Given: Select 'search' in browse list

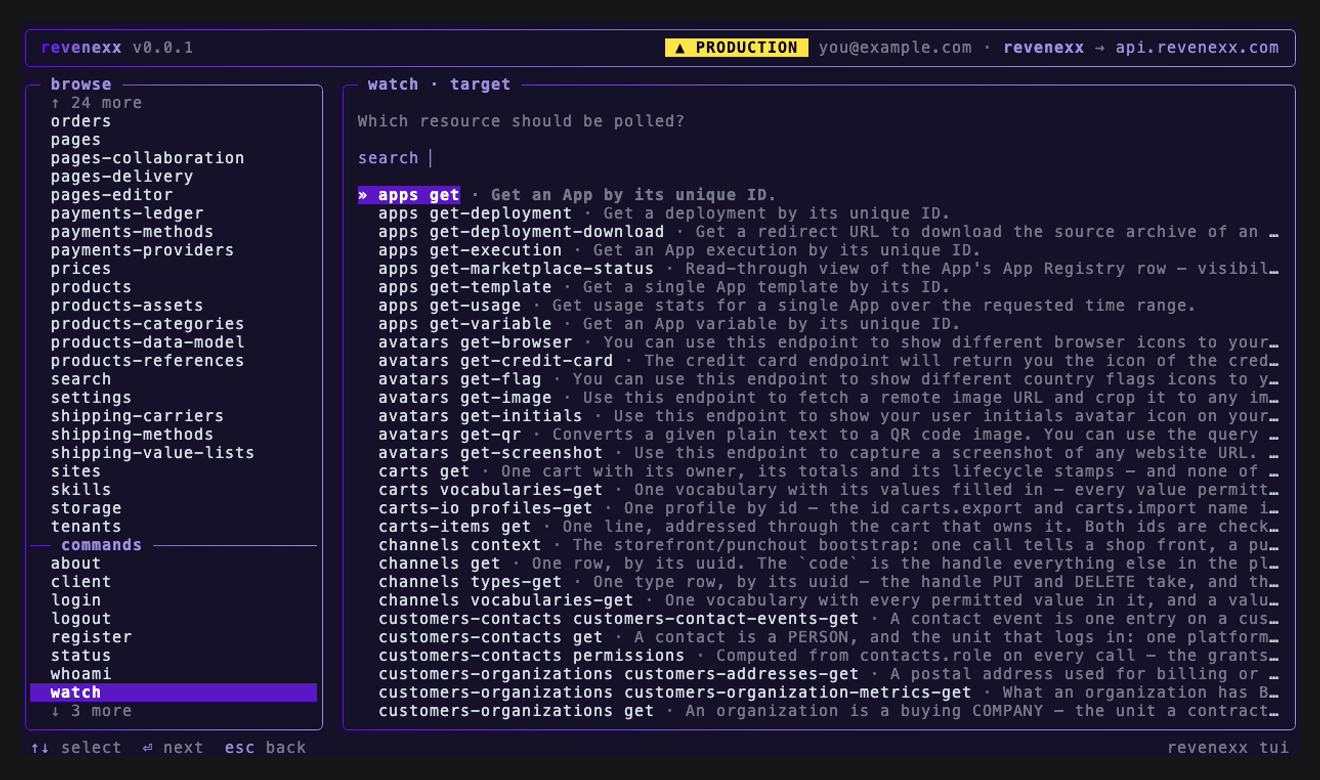Looking at the screenshot, I should point(81,379).
